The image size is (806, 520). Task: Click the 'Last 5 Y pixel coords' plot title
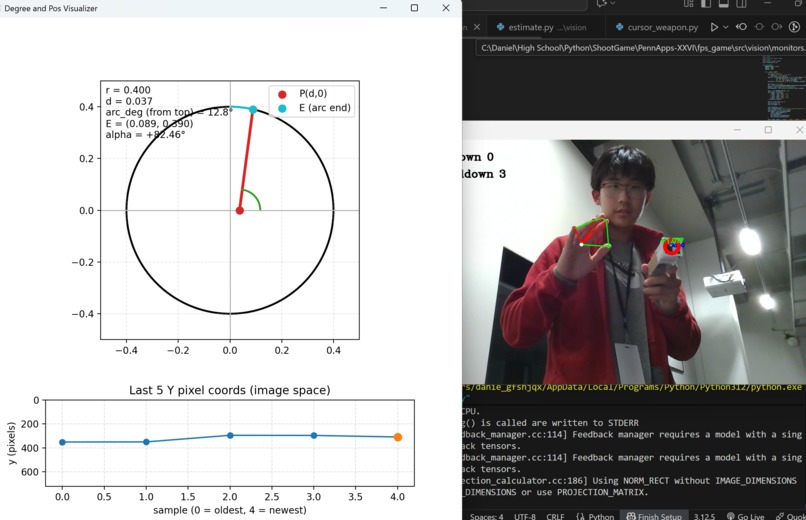(x=230, y=390)
